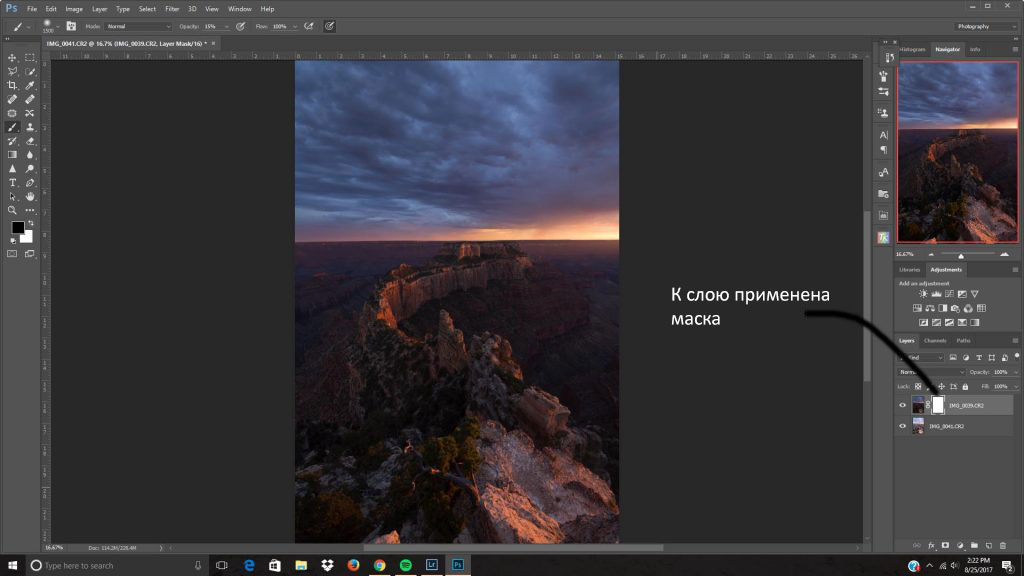Open the Tool Preset picker arrow

(x=28, y=26)
